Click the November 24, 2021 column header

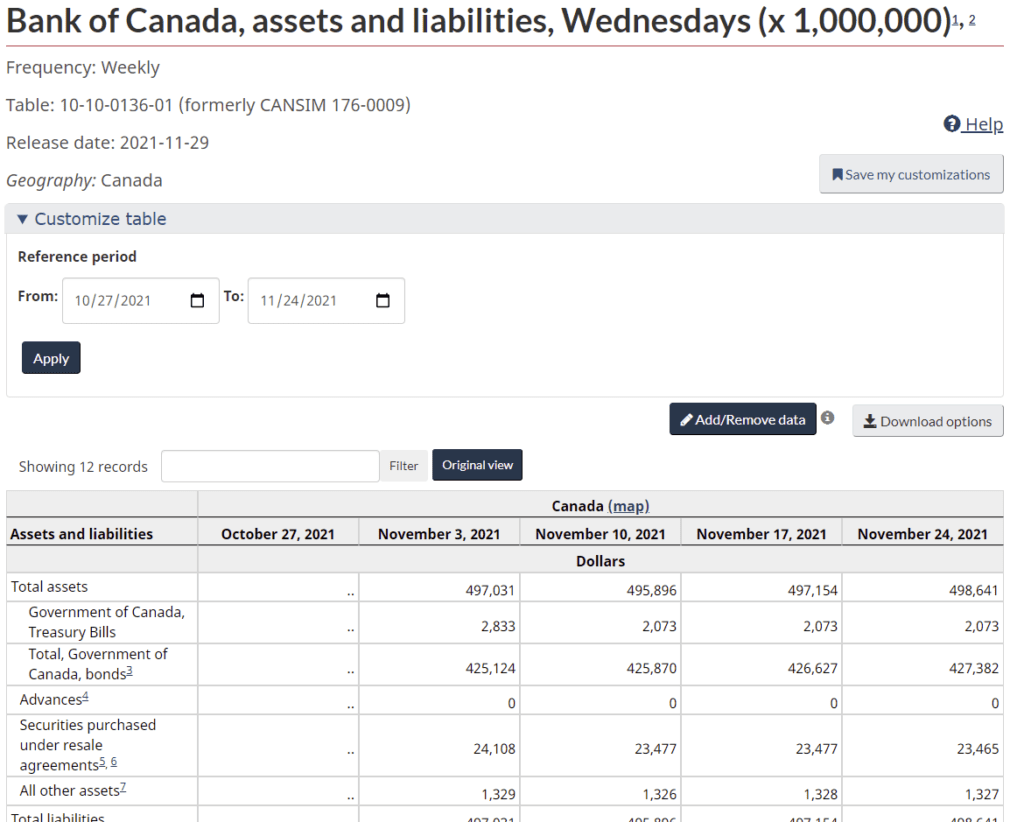pos(922,534)
